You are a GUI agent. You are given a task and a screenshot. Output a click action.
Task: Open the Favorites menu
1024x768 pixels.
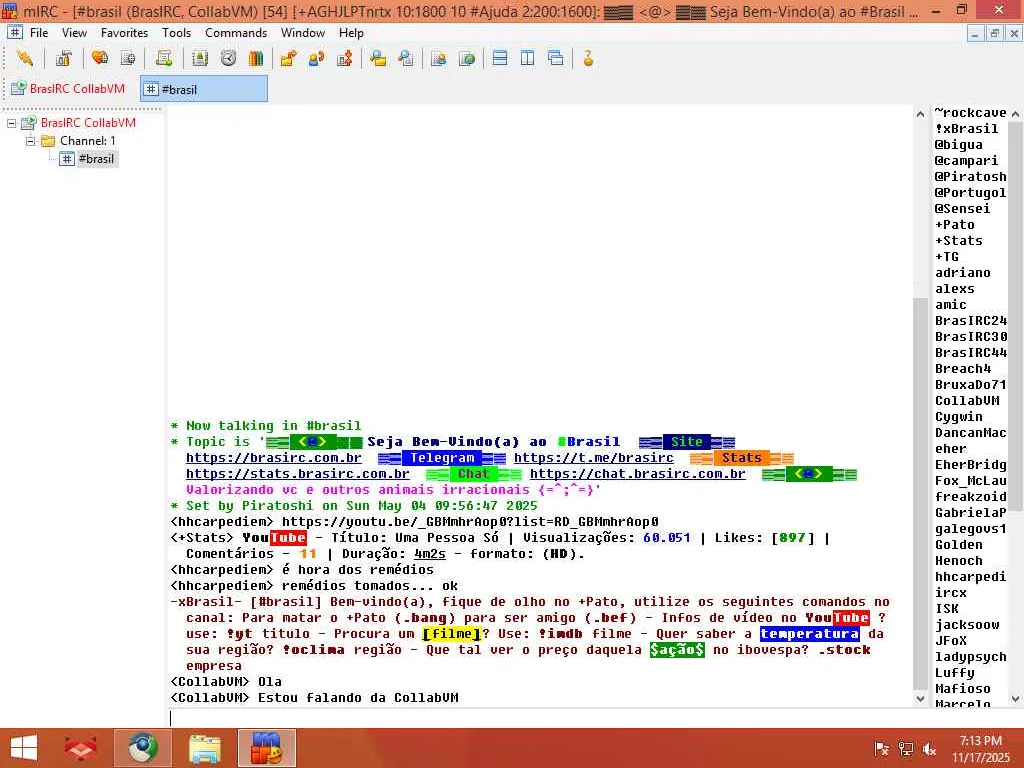(x=124, y=33)
